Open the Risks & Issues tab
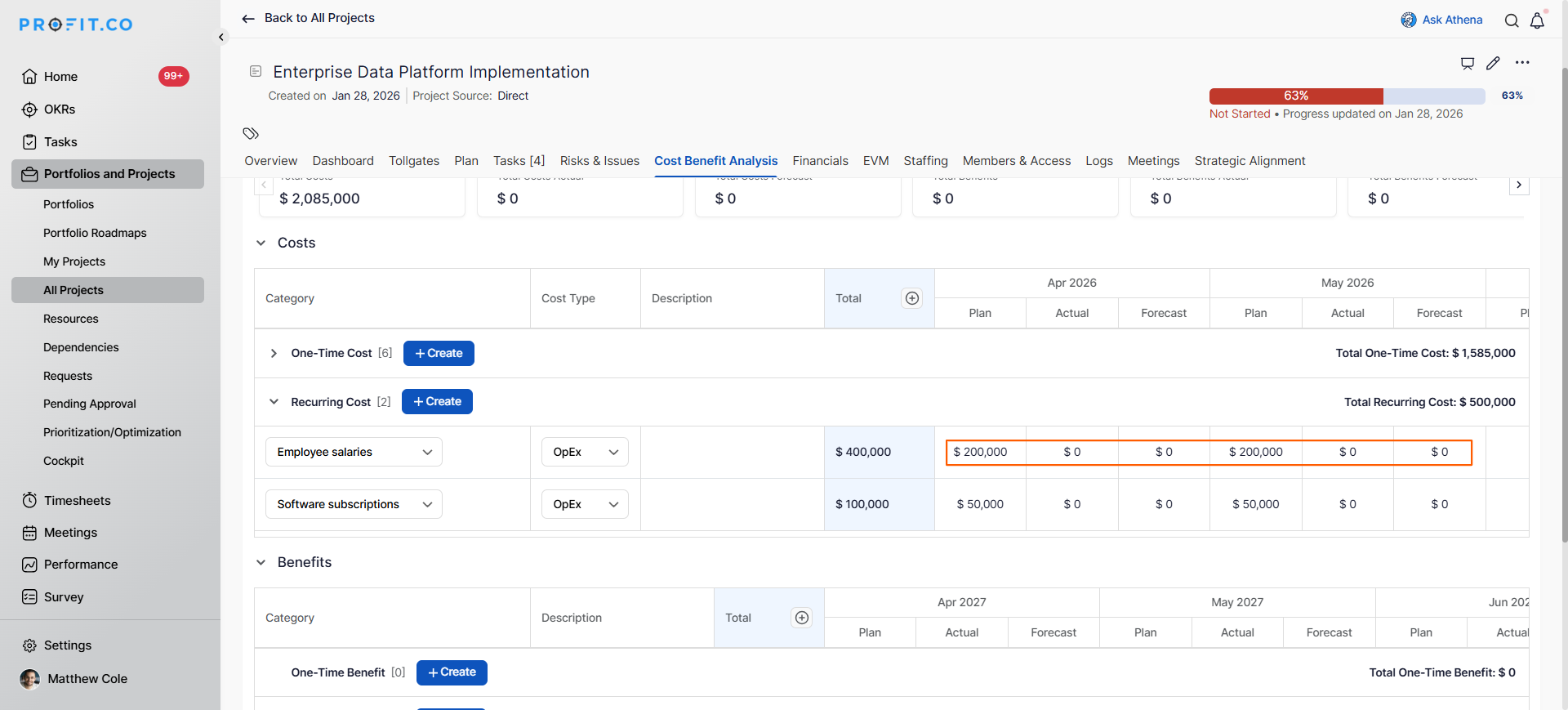 599,161
